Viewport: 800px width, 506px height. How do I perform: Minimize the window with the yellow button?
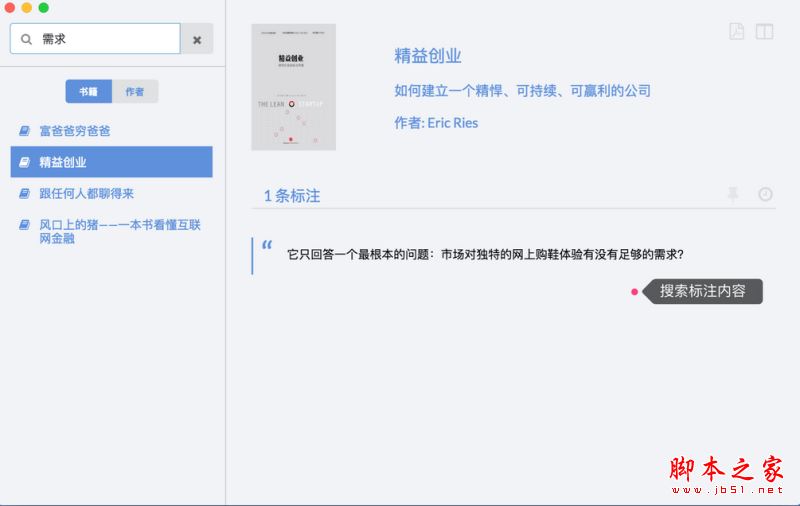click(27, 7)
